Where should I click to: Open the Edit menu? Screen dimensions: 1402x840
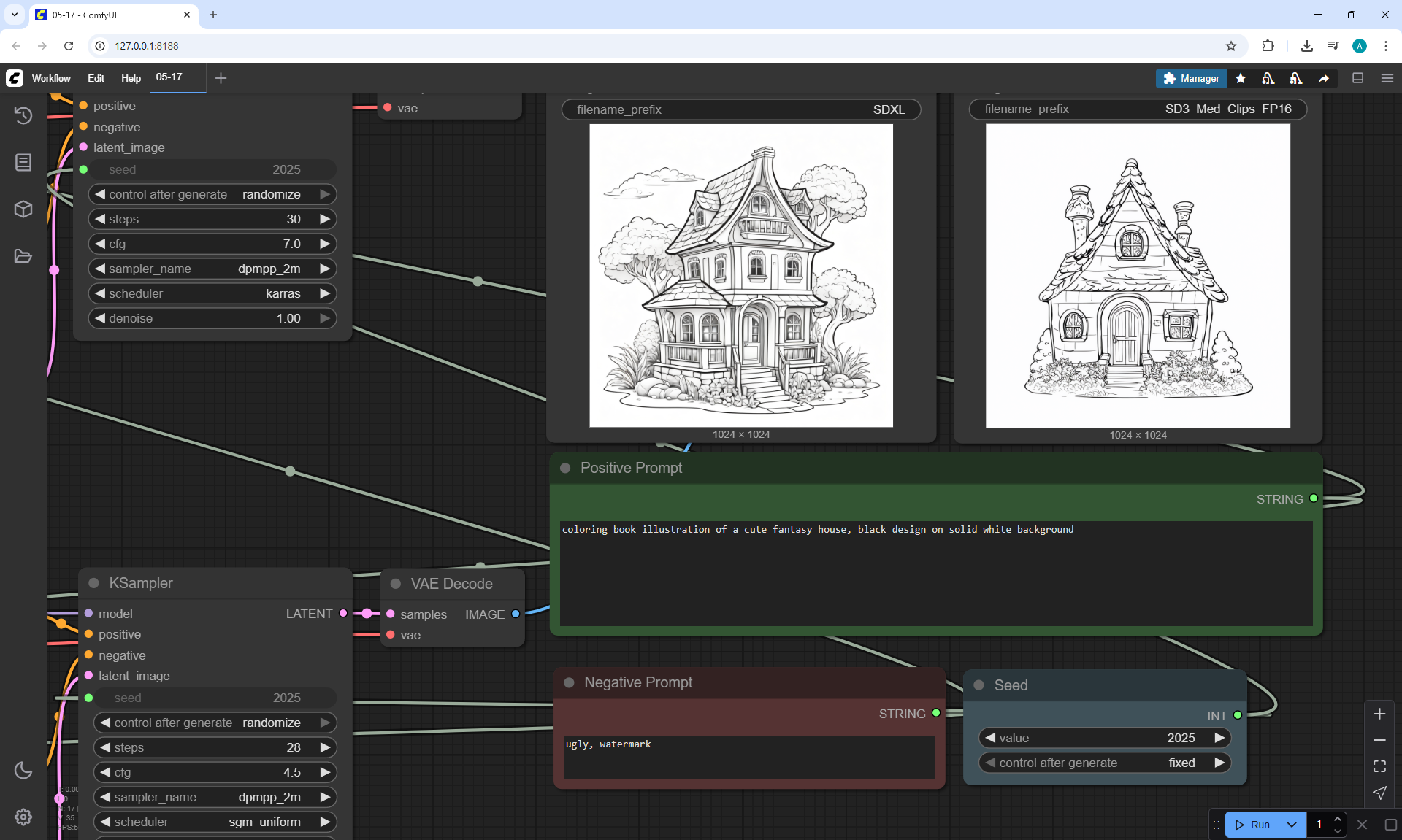(96, 78)
